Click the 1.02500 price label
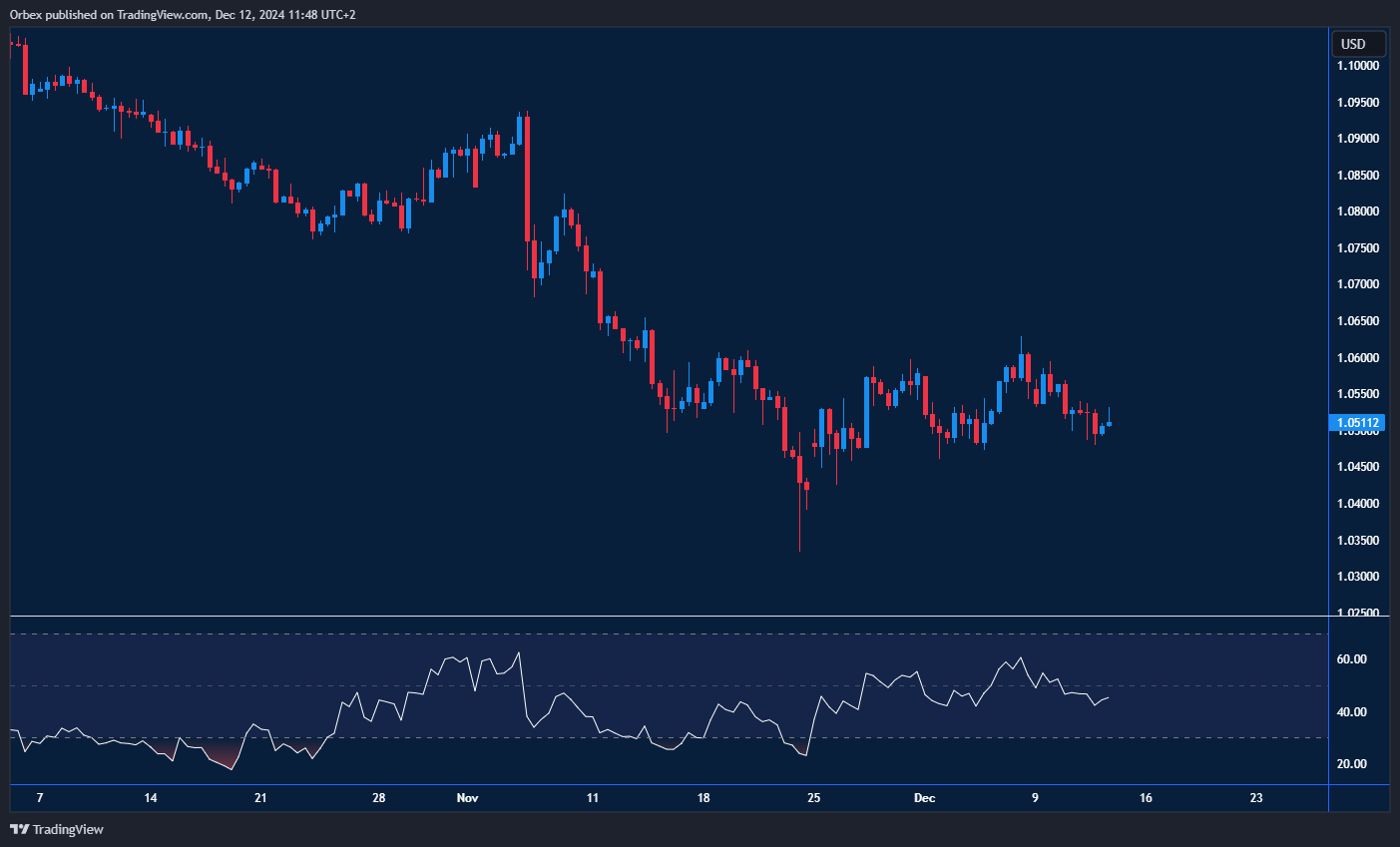Viewport: 1400px width, 847px height. pyautogui.click(x=1357, y=614)
